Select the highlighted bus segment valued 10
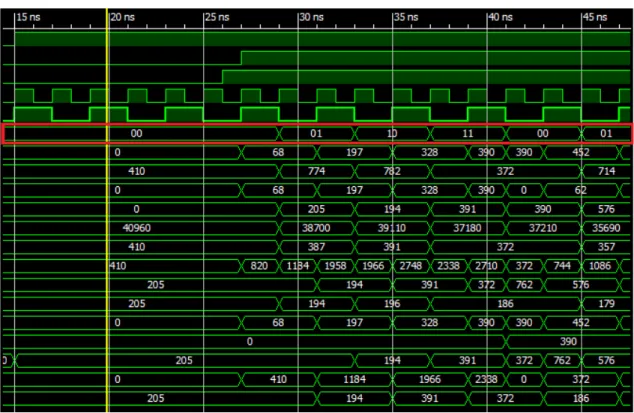 [392, 133]
